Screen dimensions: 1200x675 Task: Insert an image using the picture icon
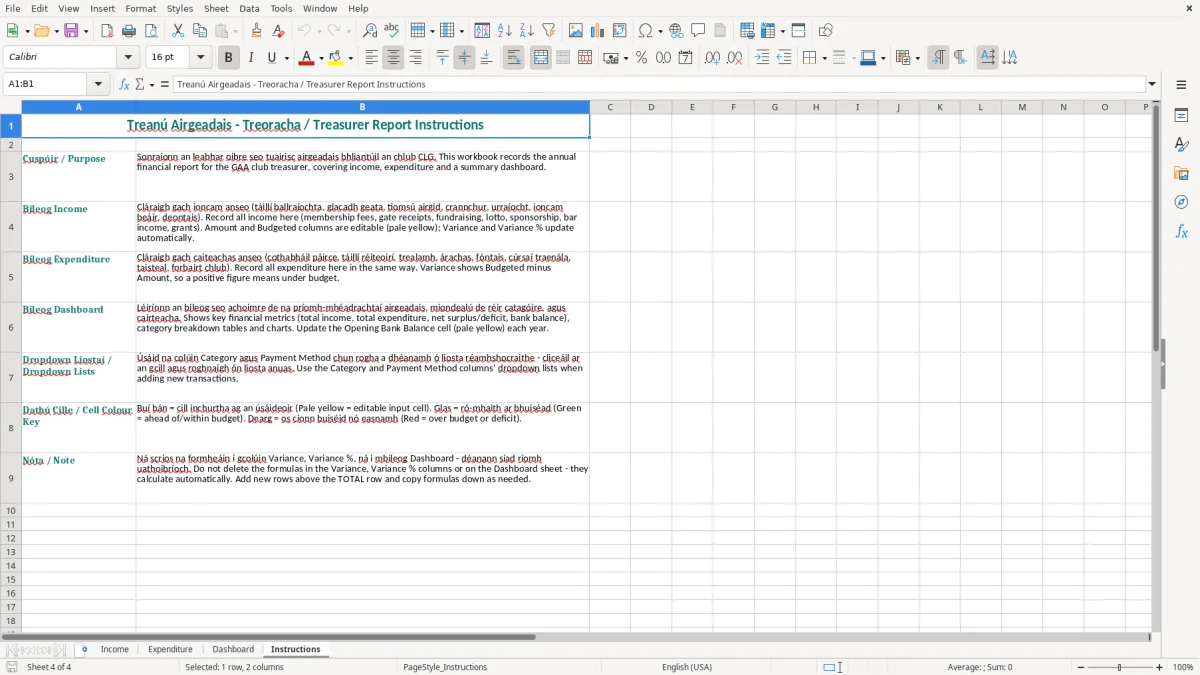[x=576, y=31]
